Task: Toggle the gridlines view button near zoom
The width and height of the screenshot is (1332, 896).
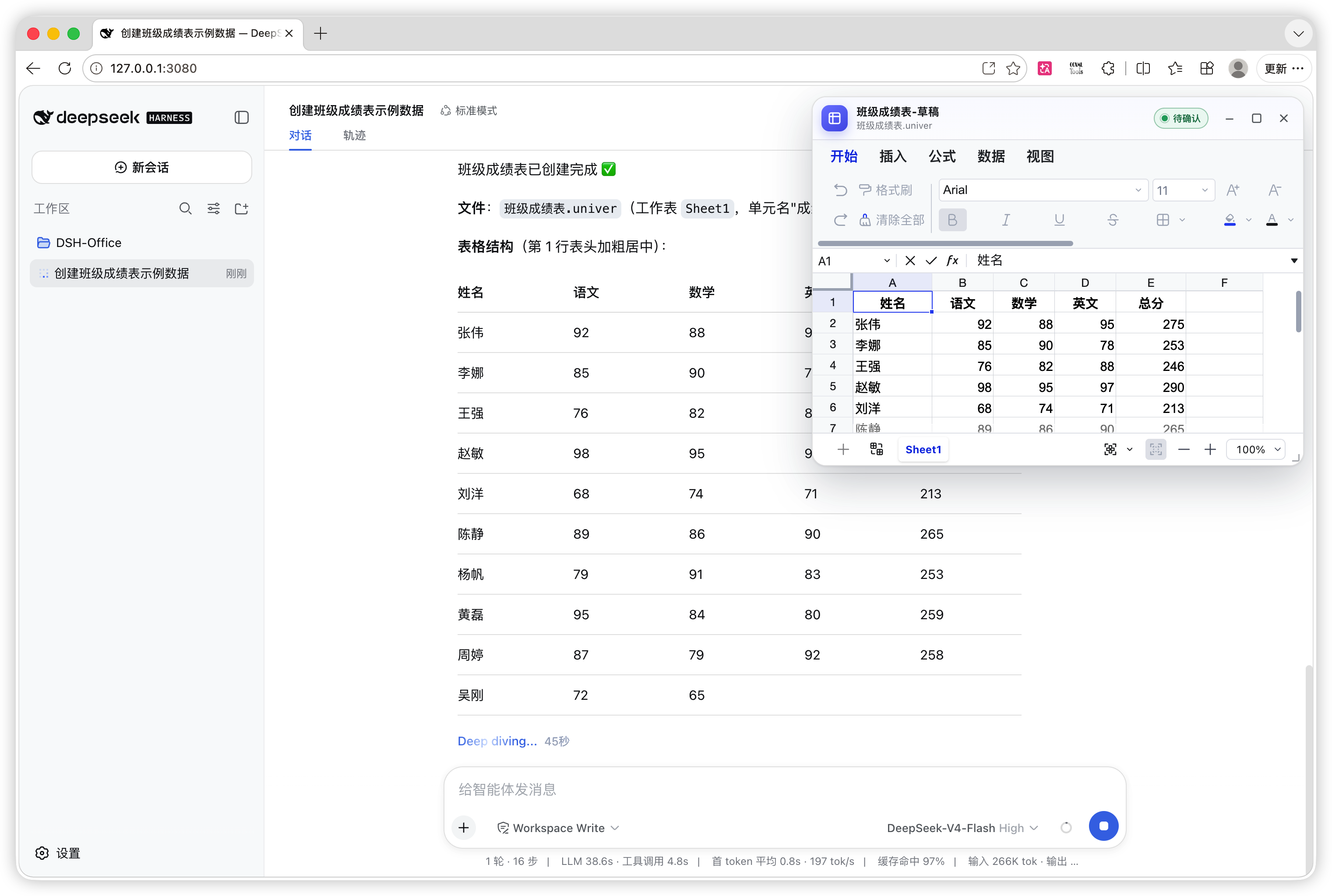Action: point(1156,450)
